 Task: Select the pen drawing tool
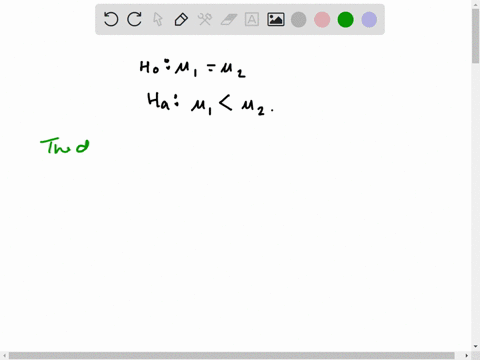point(181,19)
